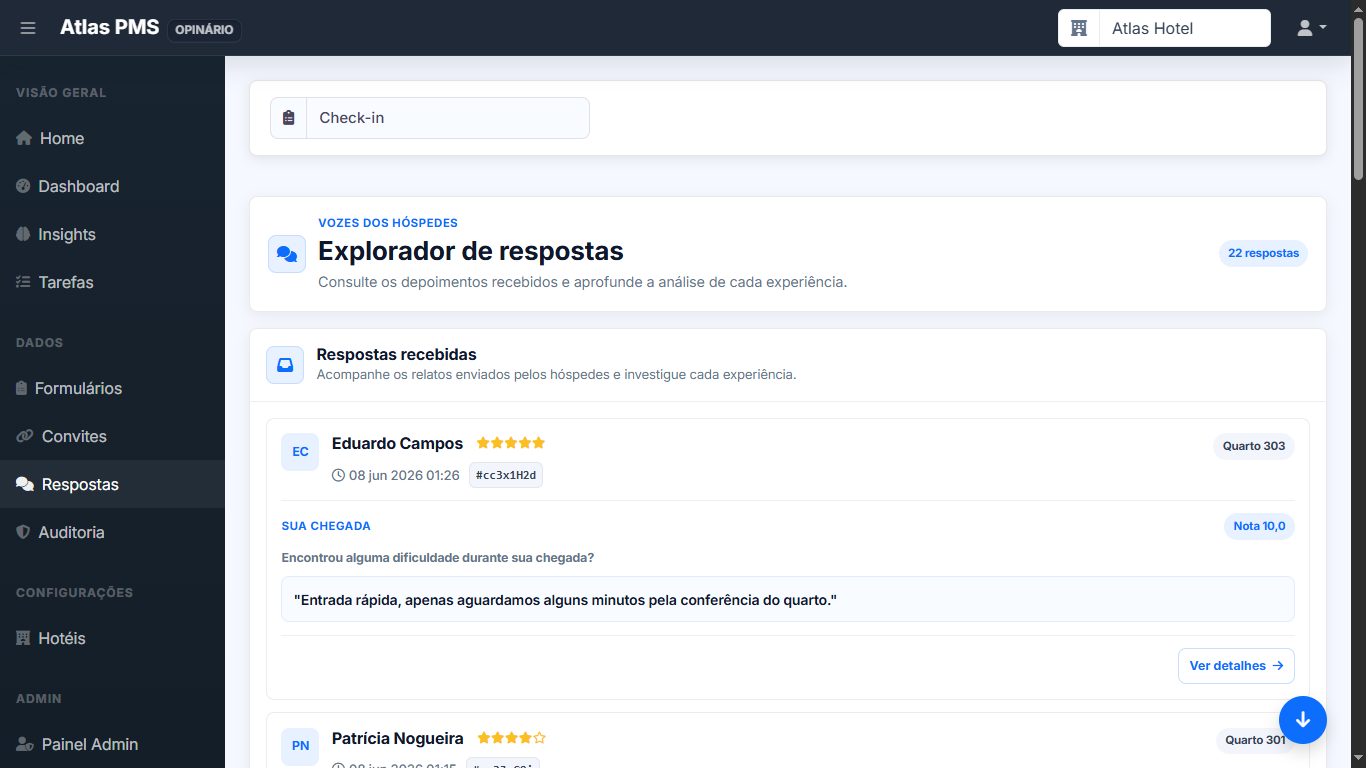
Task: Open Ver detalhes for Eduardo Campos
Action: pos(1236,666)
